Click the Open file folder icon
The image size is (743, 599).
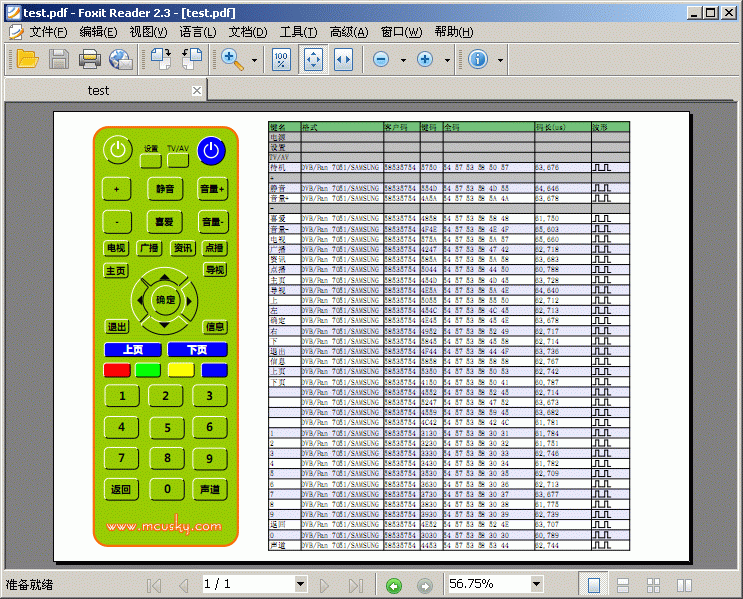(27, 59)
